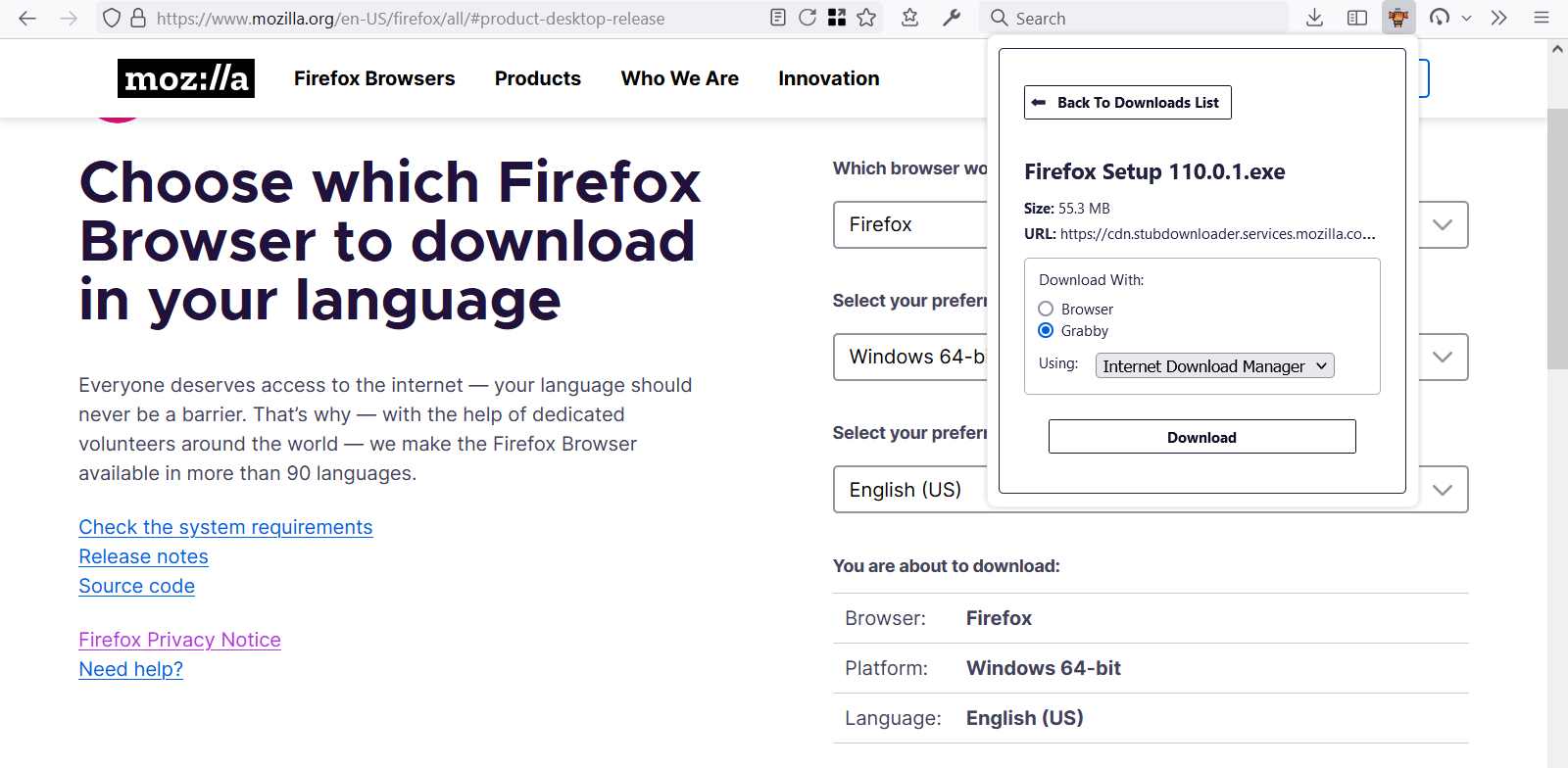Screen dimensions: 1568x768
Task: Open the Firefox application hamburger menu
Action: pyautogui.click(x=1542, y=18)
